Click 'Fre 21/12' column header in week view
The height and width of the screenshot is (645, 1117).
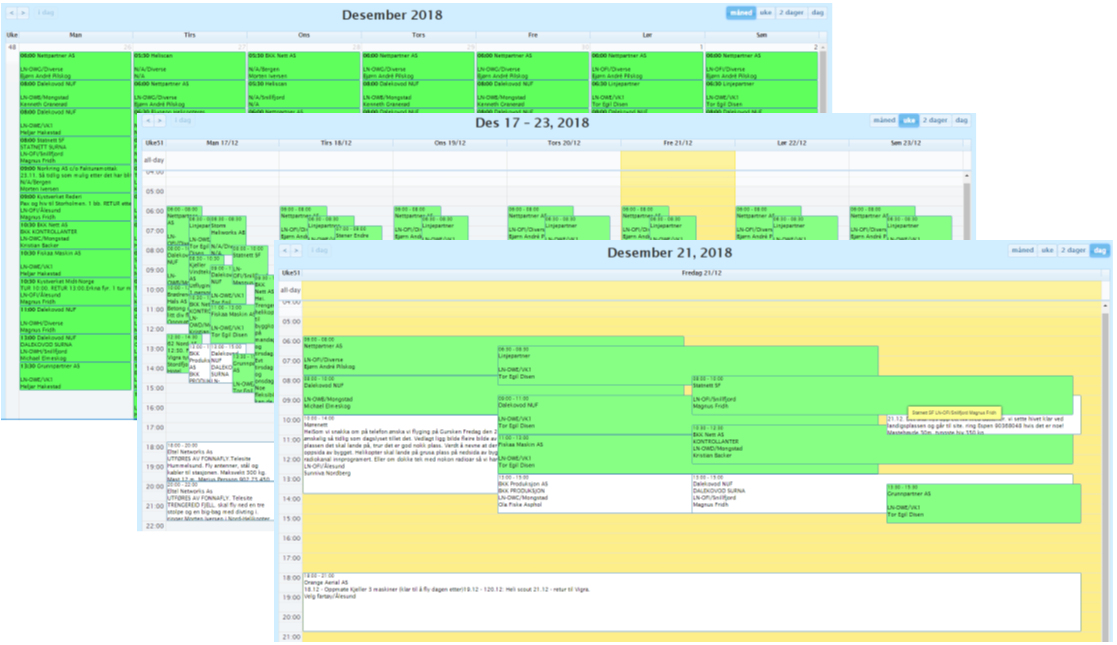point(677,143)
